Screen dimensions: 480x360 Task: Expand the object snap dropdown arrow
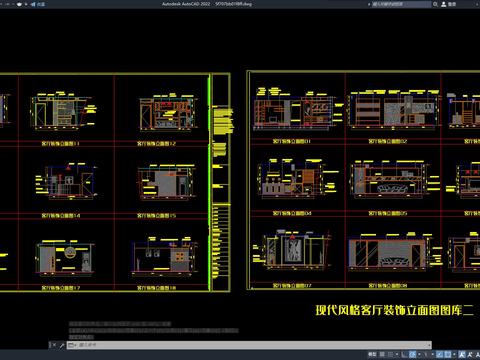(x=454, y=354)
